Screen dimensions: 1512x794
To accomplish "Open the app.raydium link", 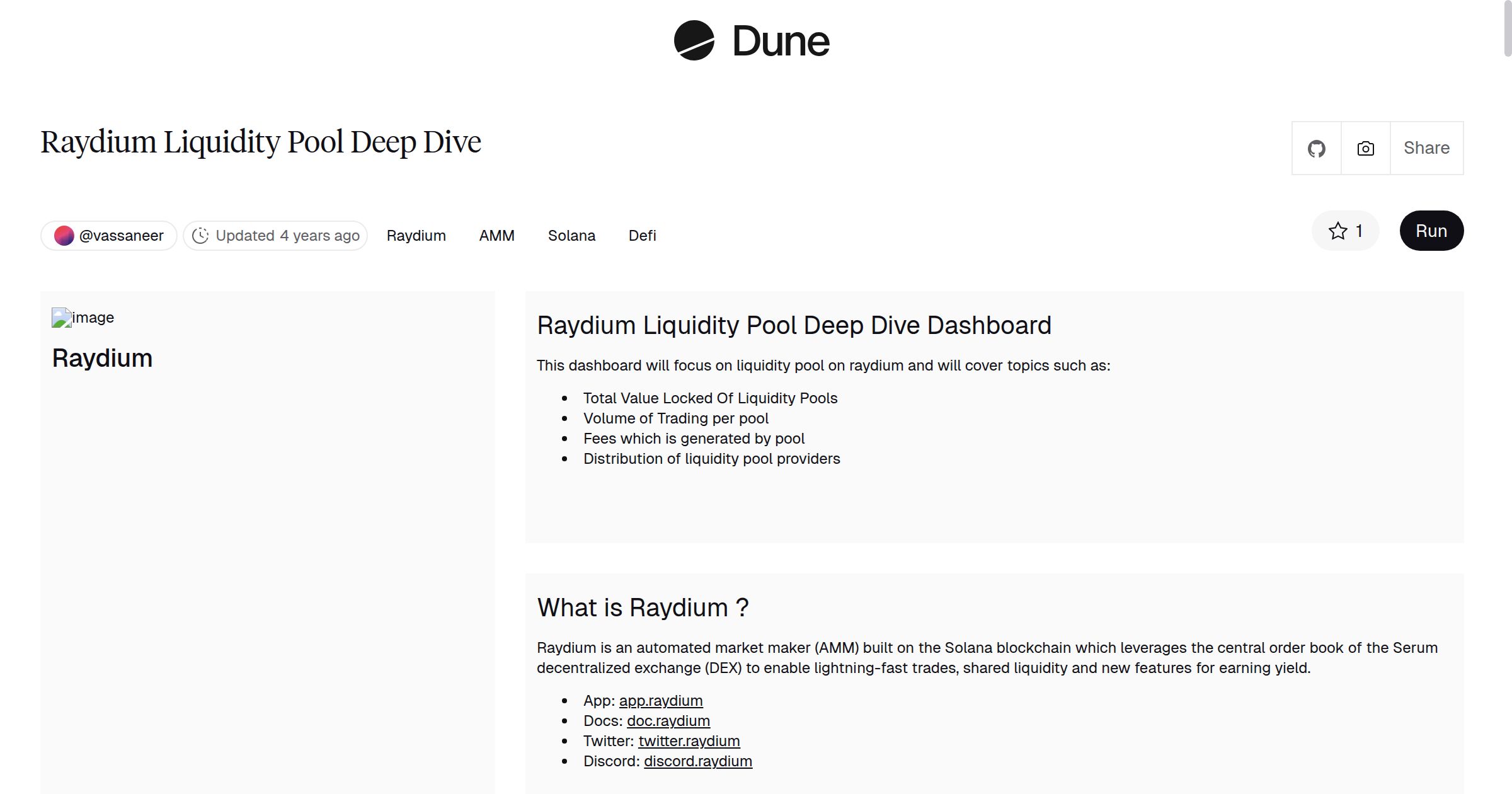I will click(x=661, y=700).
